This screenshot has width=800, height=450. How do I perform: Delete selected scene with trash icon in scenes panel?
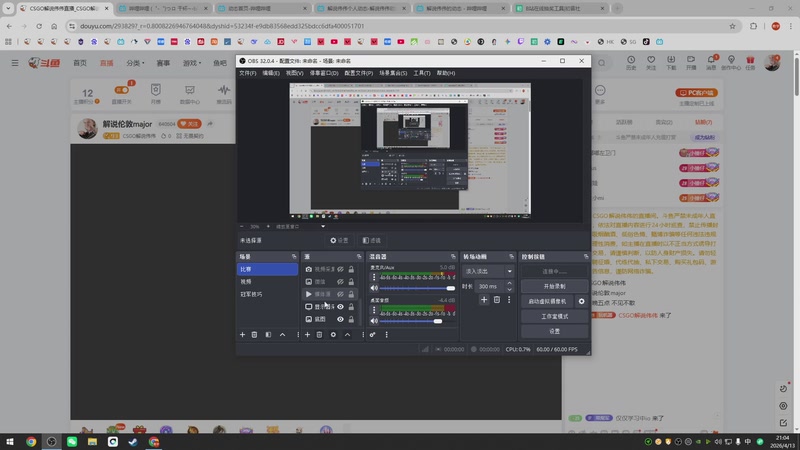pos(254,335)
